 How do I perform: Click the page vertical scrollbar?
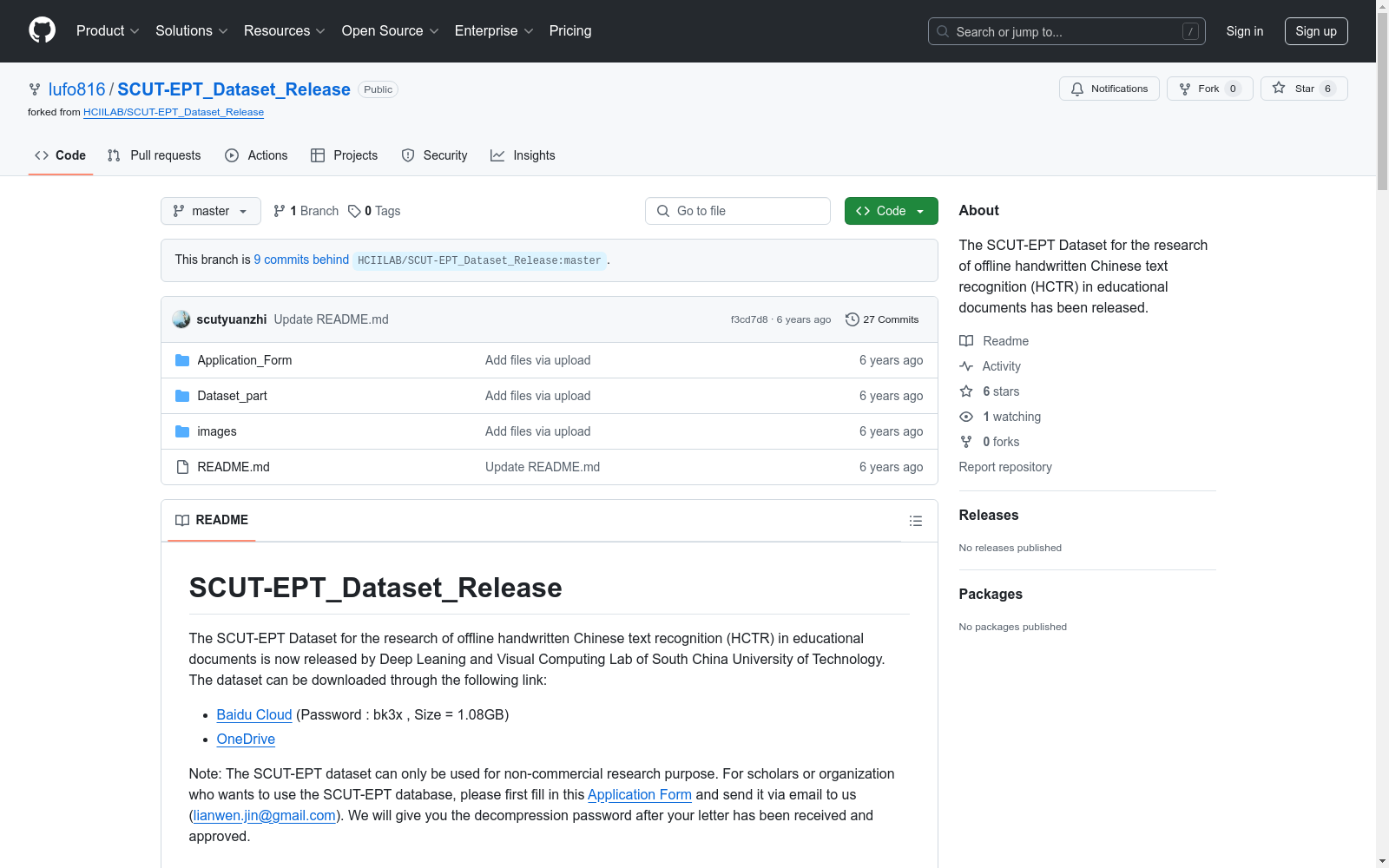[1382, 434]
